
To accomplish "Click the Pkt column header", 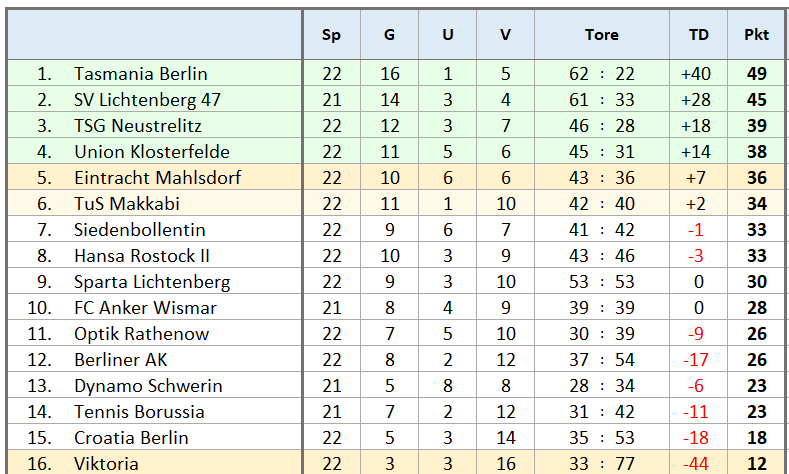I will [756, 35].
